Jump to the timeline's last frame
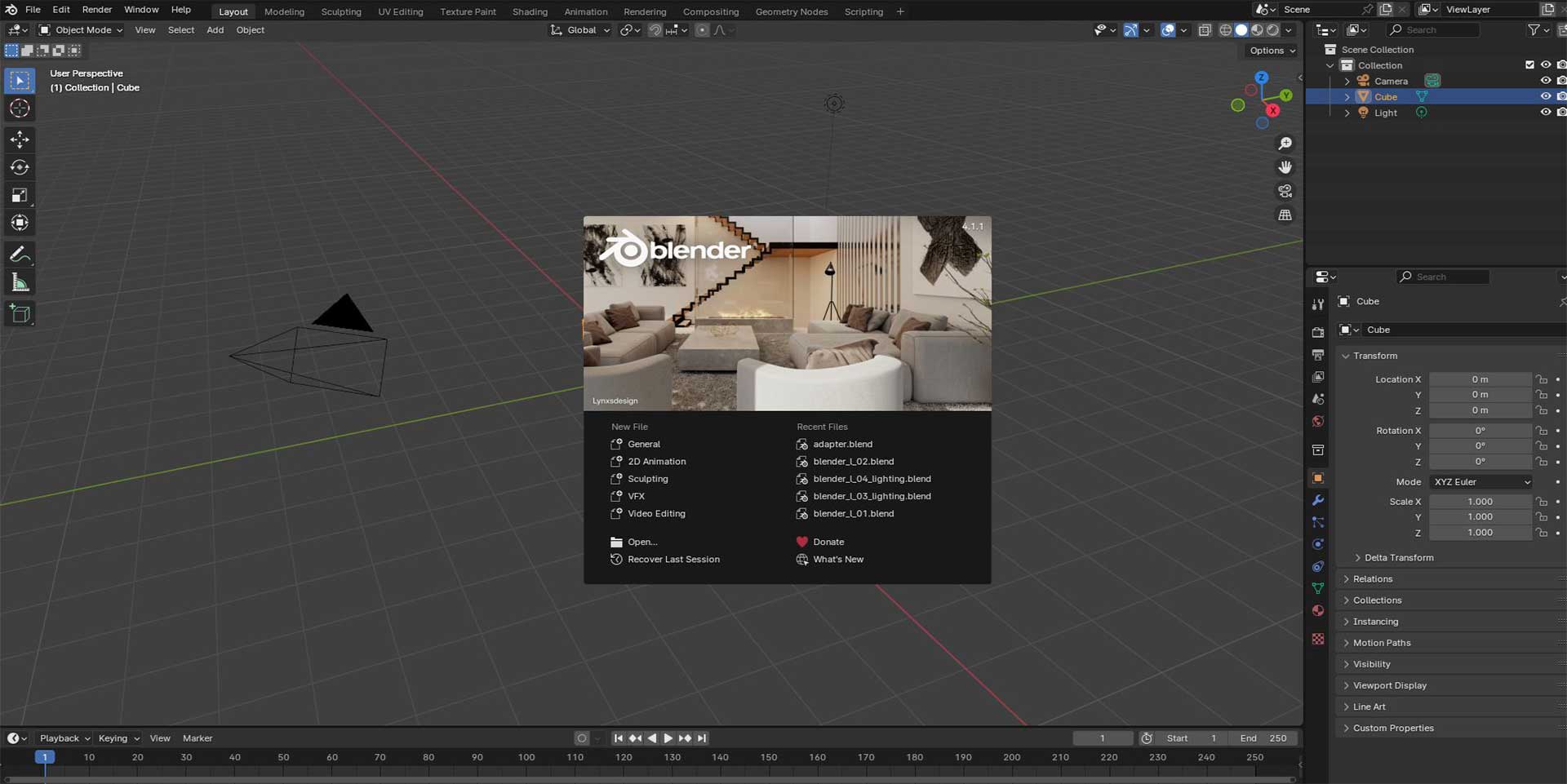 [x=702, y=738]
